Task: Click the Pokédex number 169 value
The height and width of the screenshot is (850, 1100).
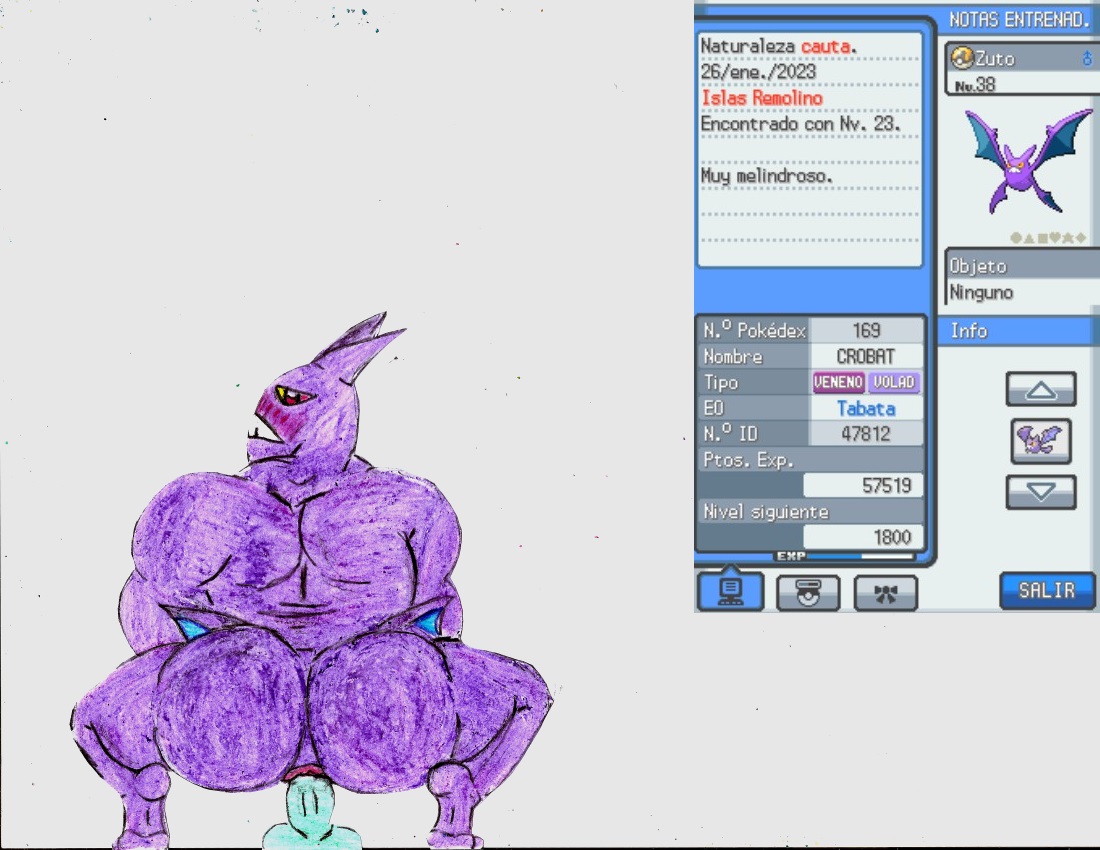Action: point(866,330)
